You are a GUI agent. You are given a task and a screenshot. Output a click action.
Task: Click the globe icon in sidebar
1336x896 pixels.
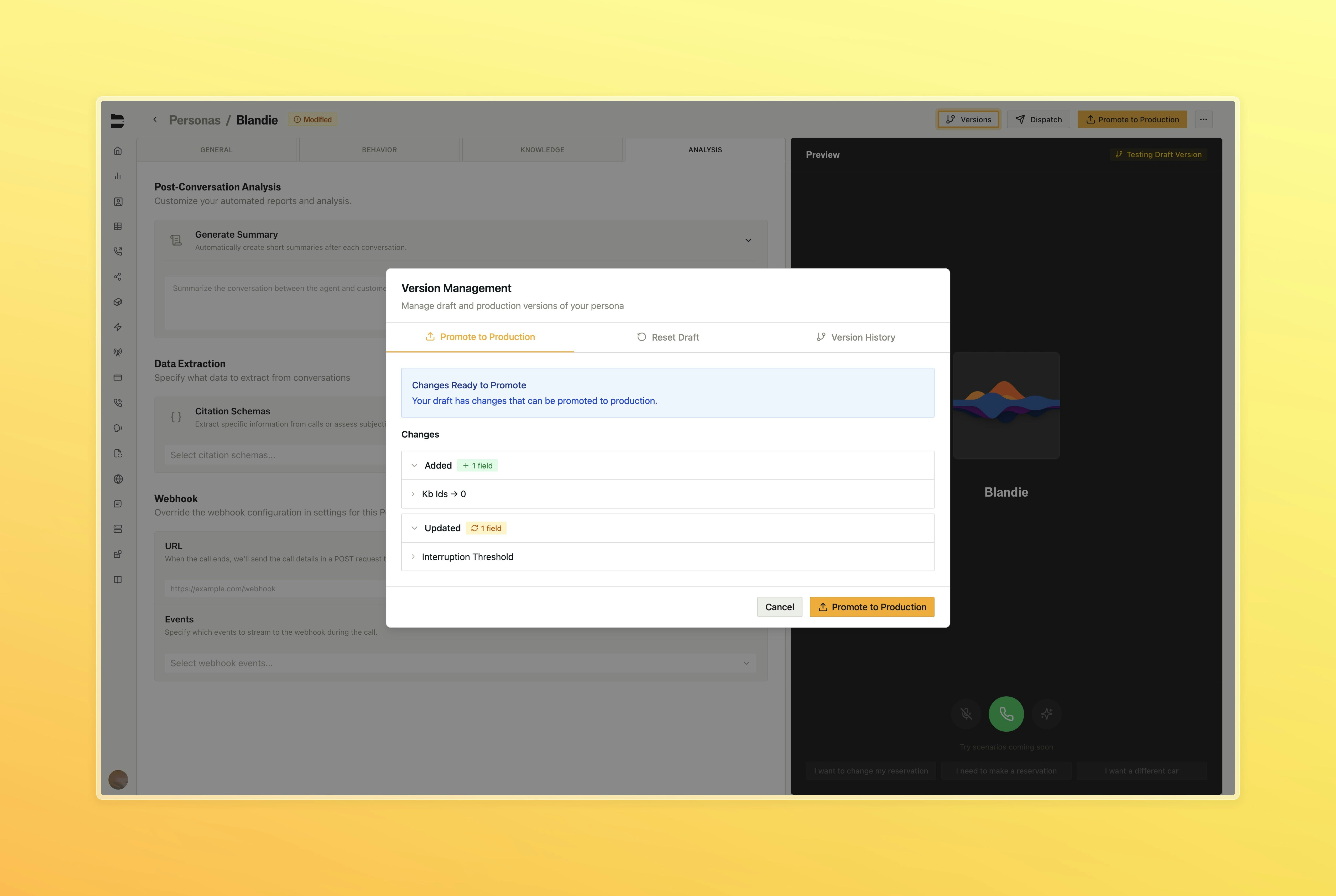pos(118,479)
